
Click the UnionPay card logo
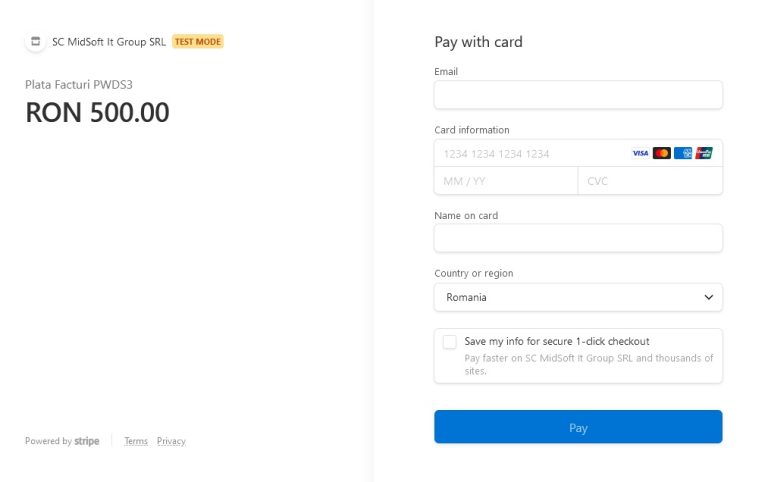coord(704,153)
